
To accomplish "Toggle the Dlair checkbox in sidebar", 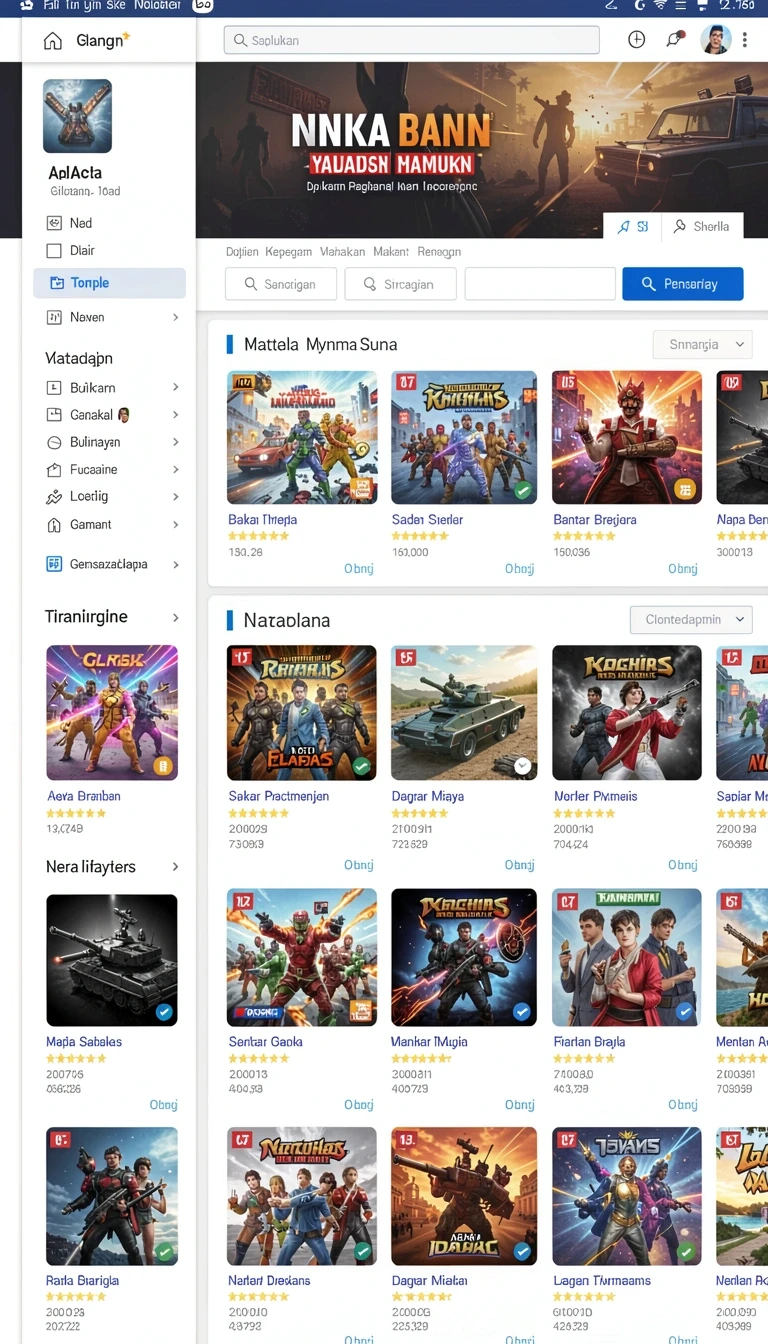I will (54, 251).
